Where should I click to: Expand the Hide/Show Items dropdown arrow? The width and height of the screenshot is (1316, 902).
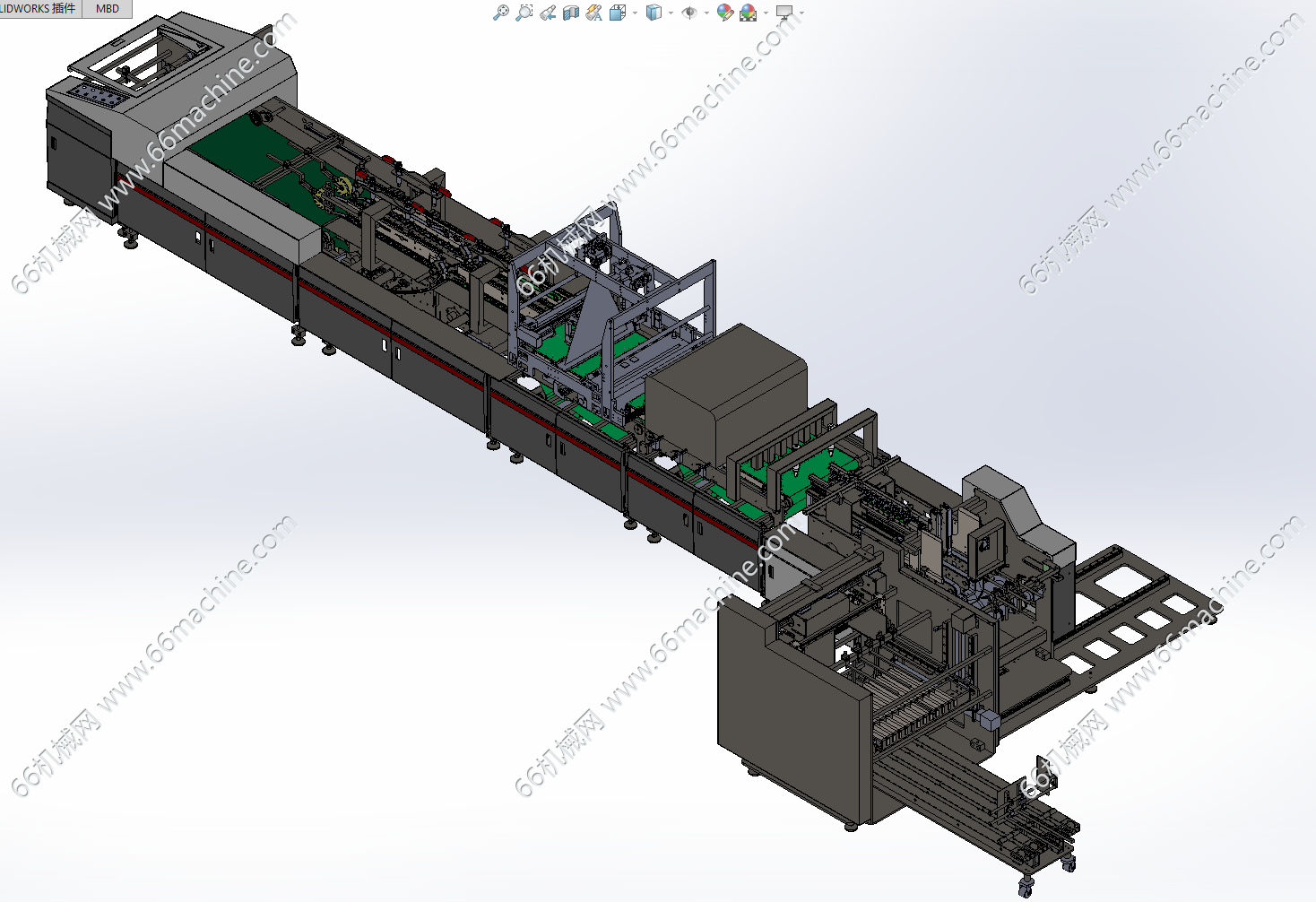point(706,13)
